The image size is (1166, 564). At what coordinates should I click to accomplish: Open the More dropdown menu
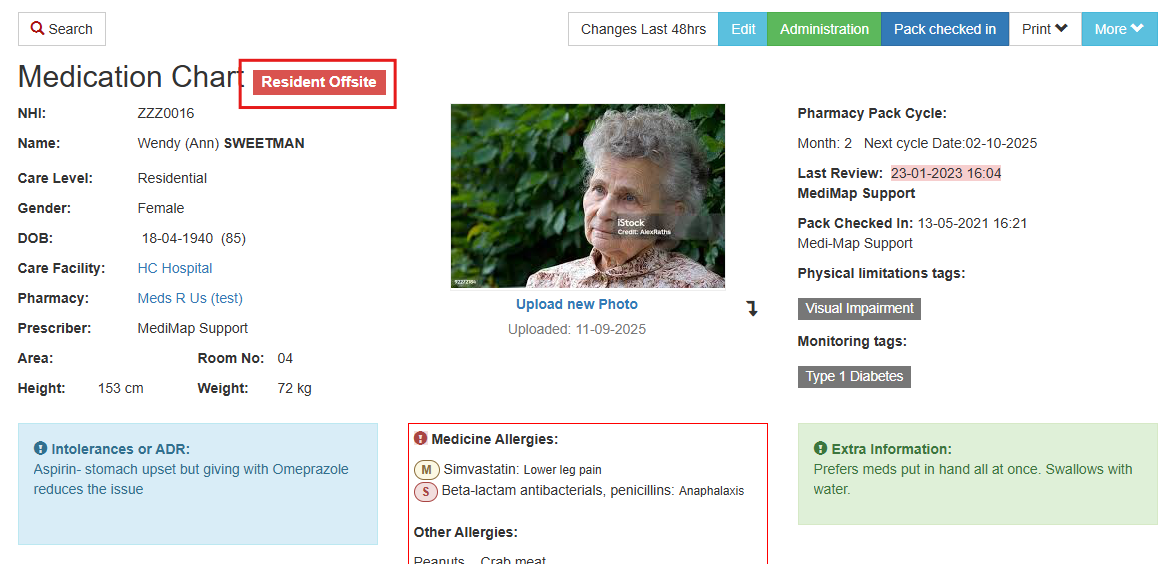pos(1118,29)
